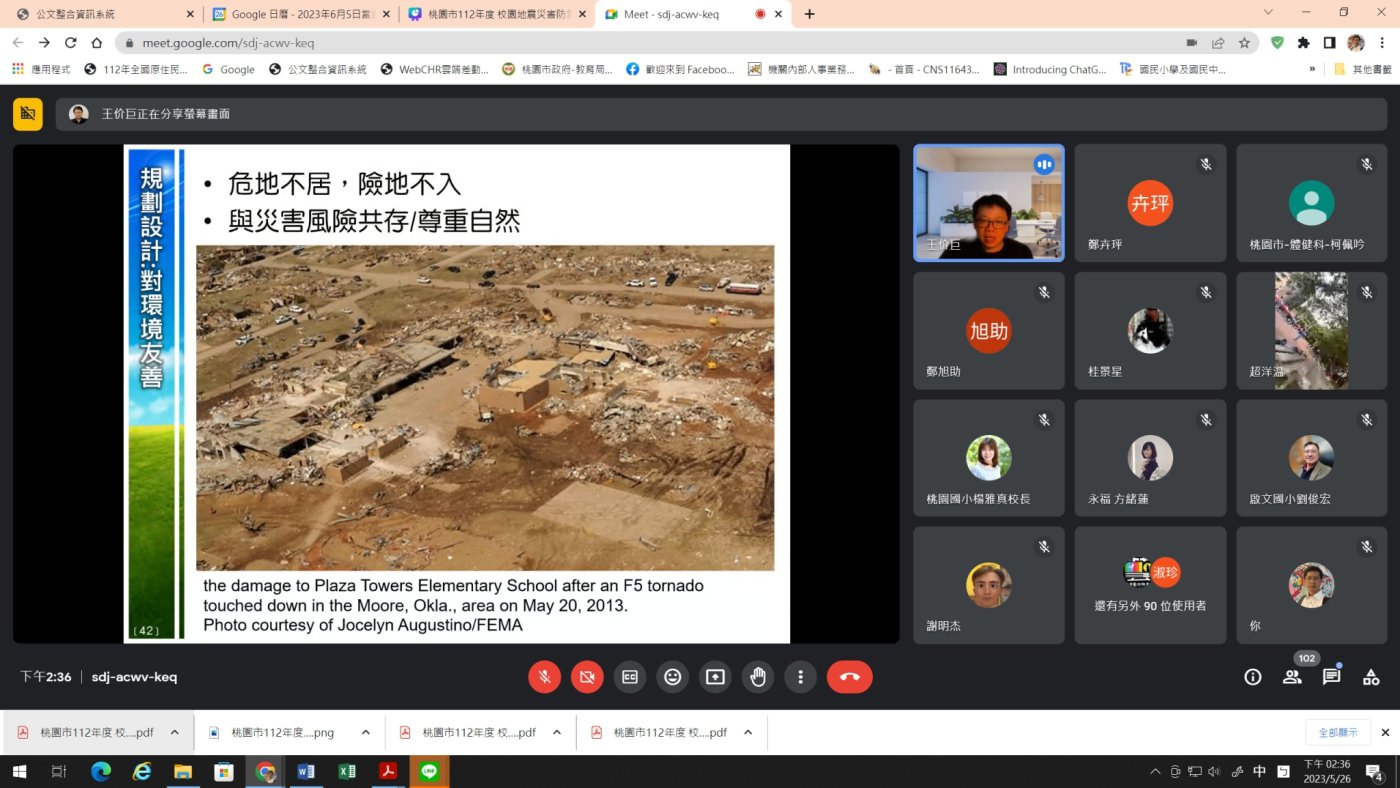
Task: Toggle browser side panel icon
Action: pyautogui.click(x=1329, y=43)
